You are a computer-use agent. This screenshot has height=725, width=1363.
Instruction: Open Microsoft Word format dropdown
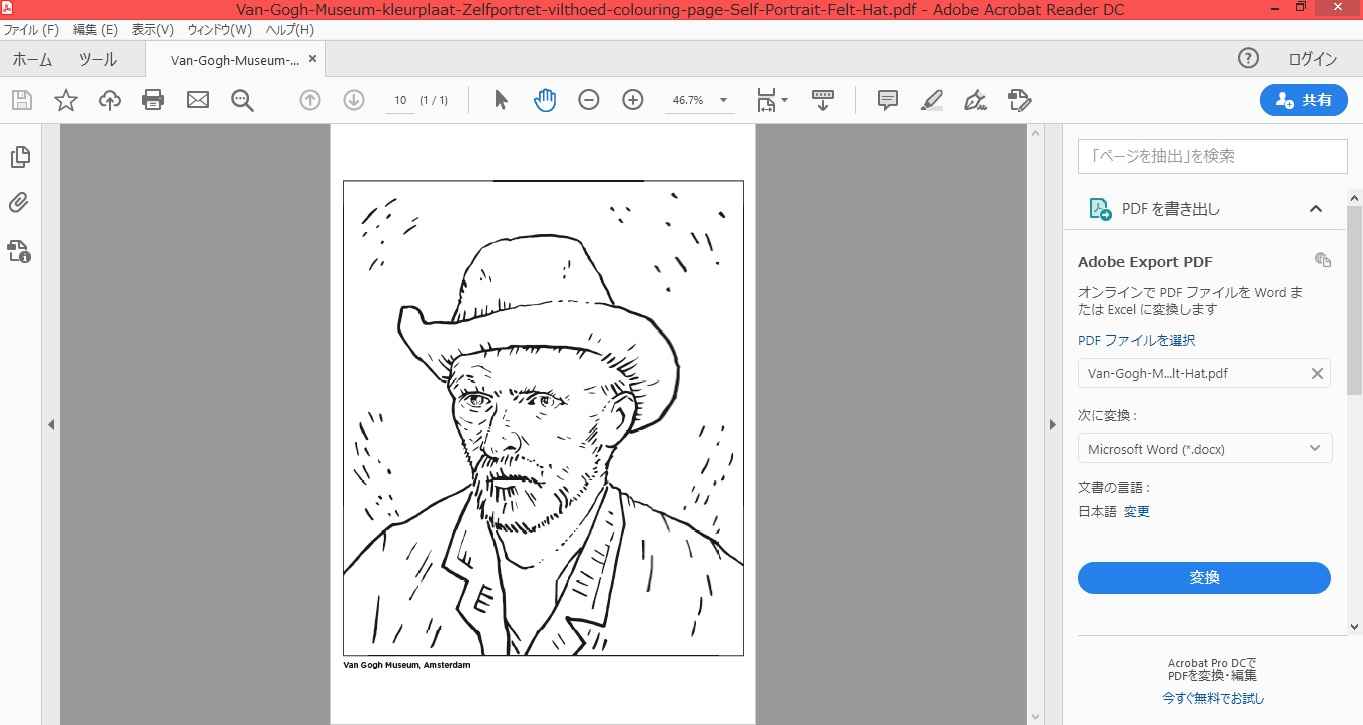tap(1205, 449)
